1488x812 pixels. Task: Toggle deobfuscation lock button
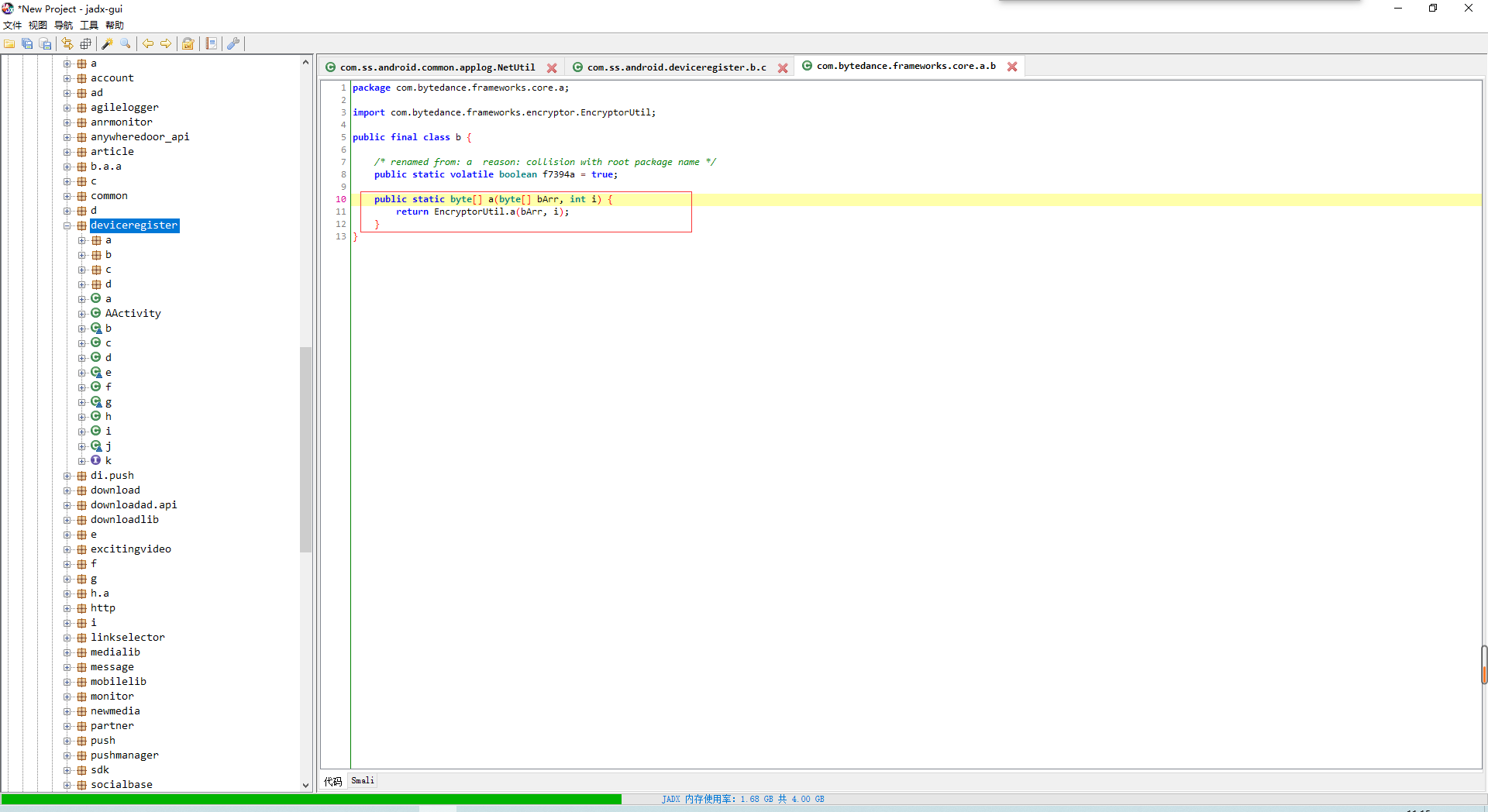point(188,44)
